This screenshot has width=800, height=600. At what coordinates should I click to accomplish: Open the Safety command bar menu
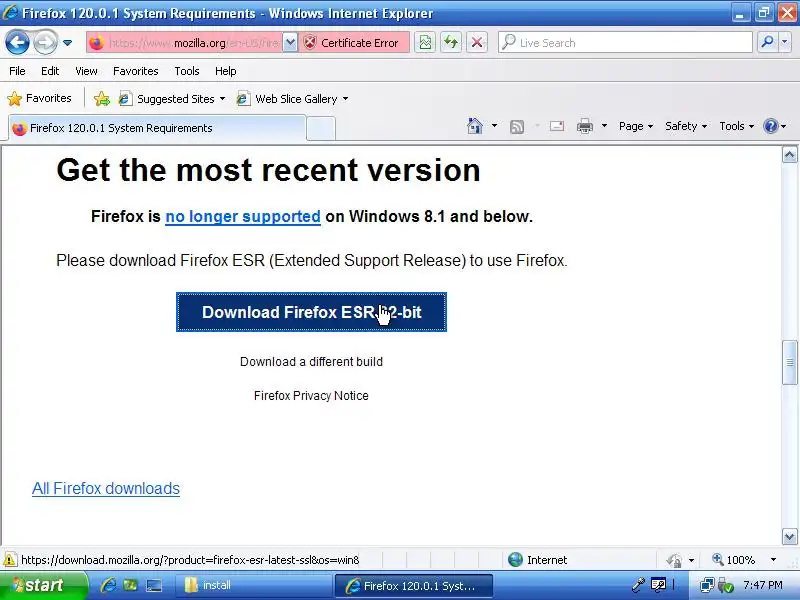pyautogui.click(x=686, y=126)
